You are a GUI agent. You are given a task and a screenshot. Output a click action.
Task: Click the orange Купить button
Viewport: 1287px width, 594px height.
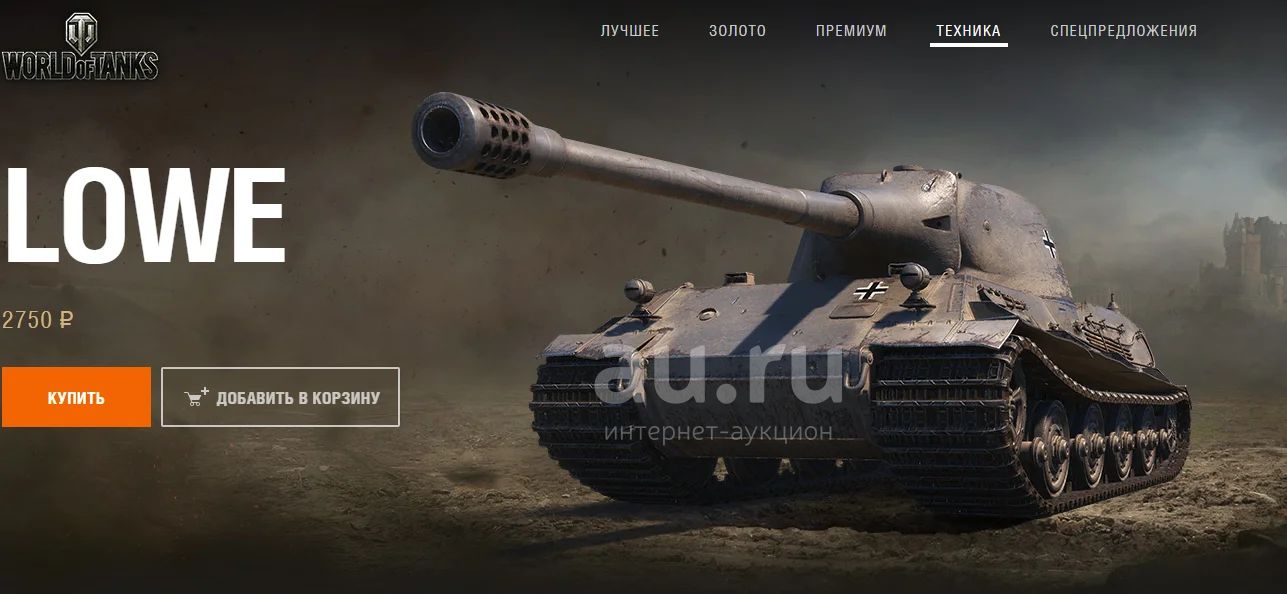[x=76, y=397]
